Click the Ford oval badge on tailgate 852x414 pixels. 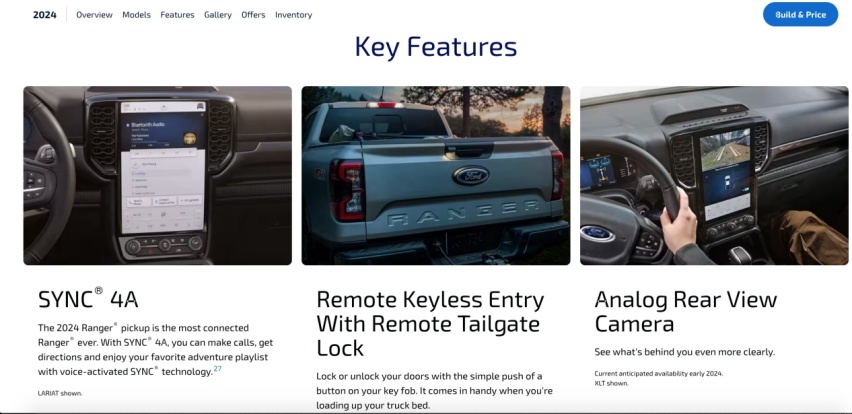click(x=471, y=175)
